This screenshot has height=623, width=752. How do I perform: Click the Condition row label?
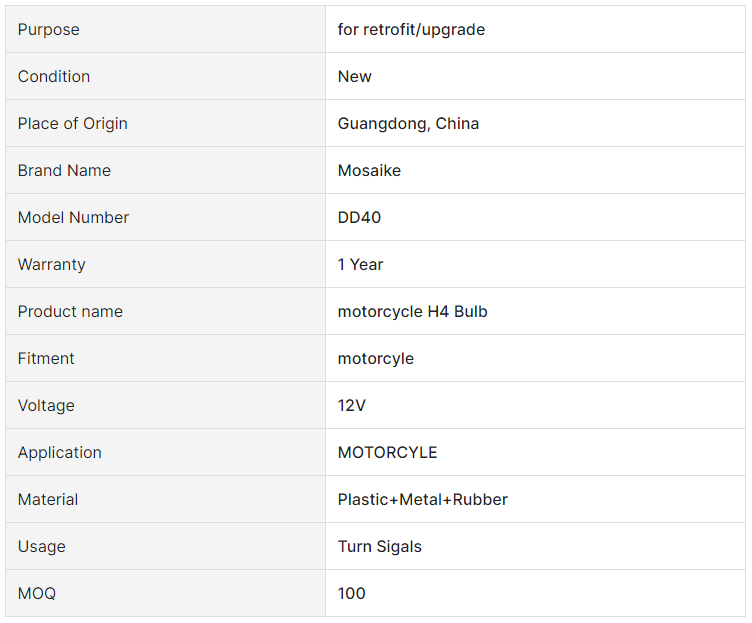(54, 76)
